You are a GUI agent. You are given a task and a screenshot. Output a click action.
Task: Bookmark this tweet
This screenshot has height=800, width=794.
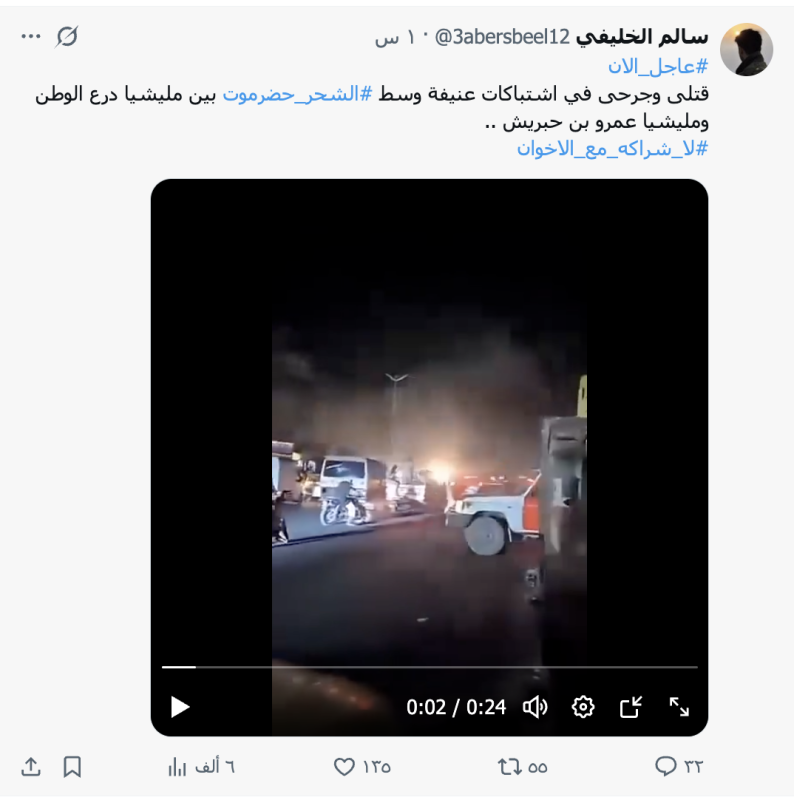72,766
